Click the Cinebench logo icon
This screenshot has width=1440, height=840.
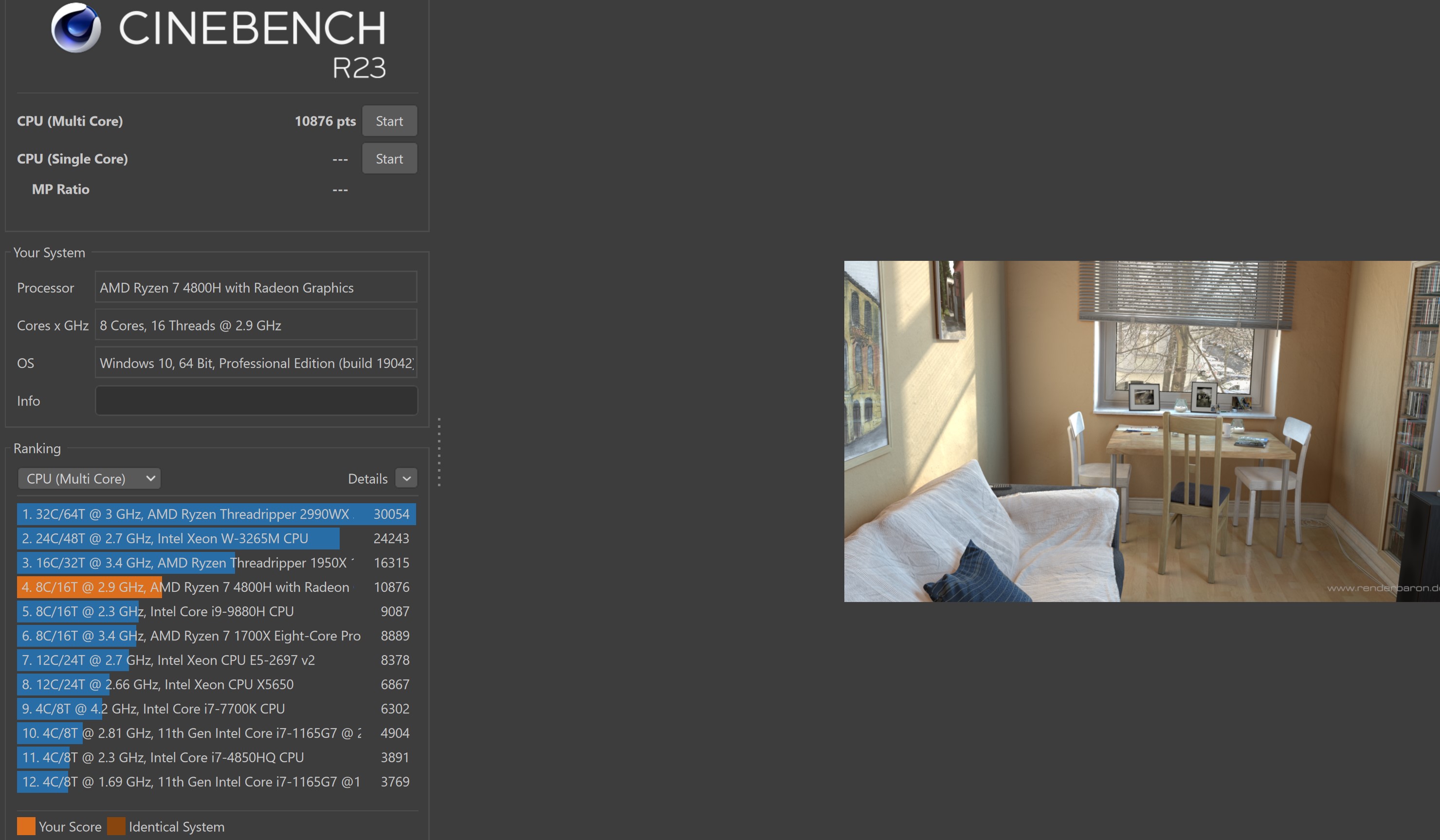[76, 27]
